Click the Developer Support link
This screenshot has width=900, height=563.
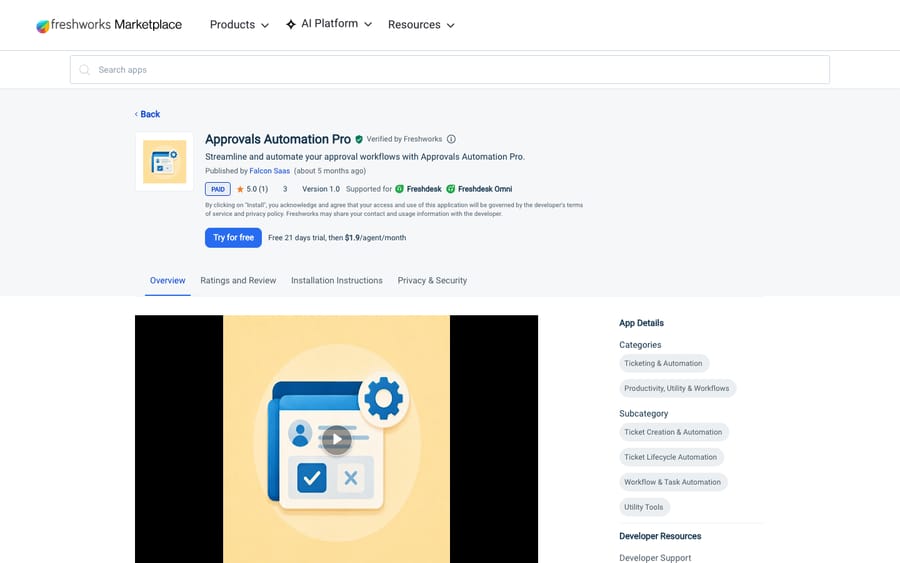[x=655, y=558]
